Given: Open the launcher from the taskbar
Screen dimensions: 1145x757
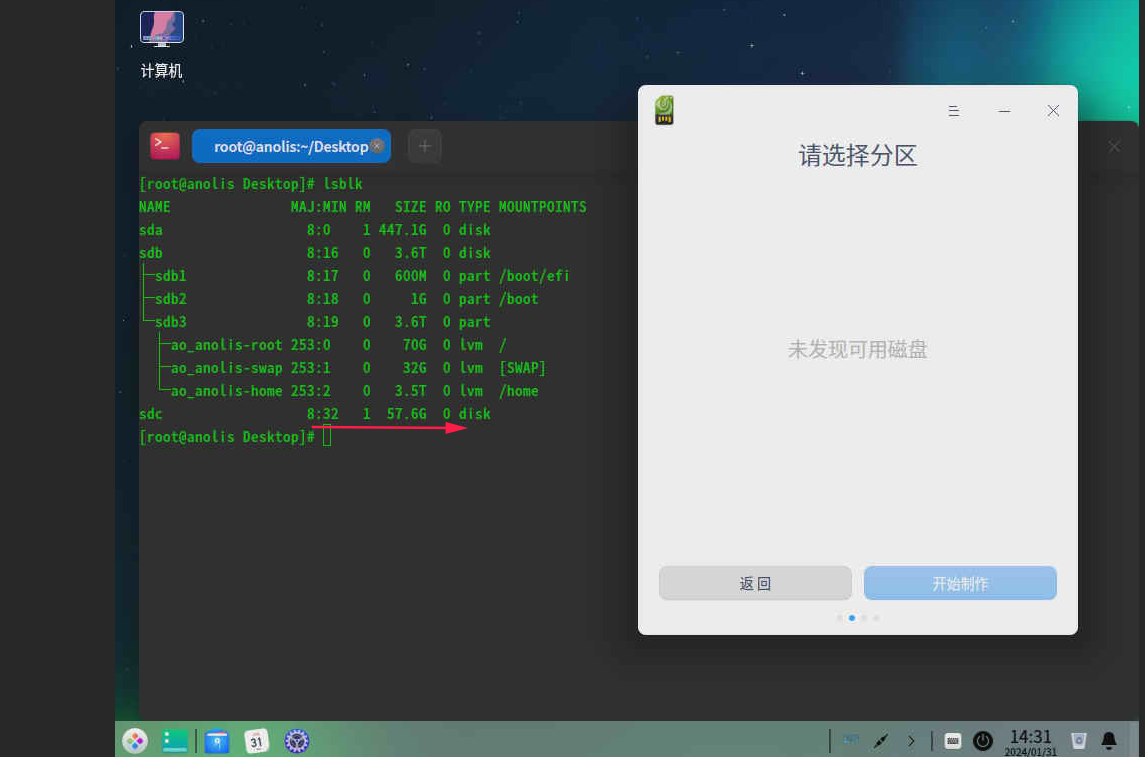Looking at the screenshot, I should (135, 741).
